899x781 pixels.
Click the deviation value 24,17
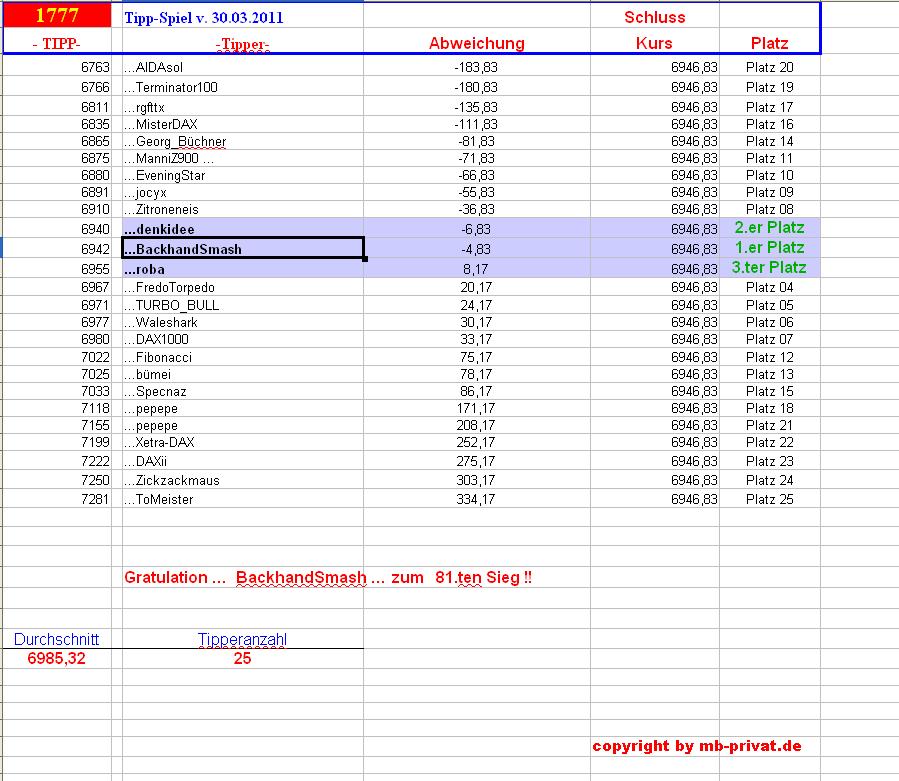476,305
